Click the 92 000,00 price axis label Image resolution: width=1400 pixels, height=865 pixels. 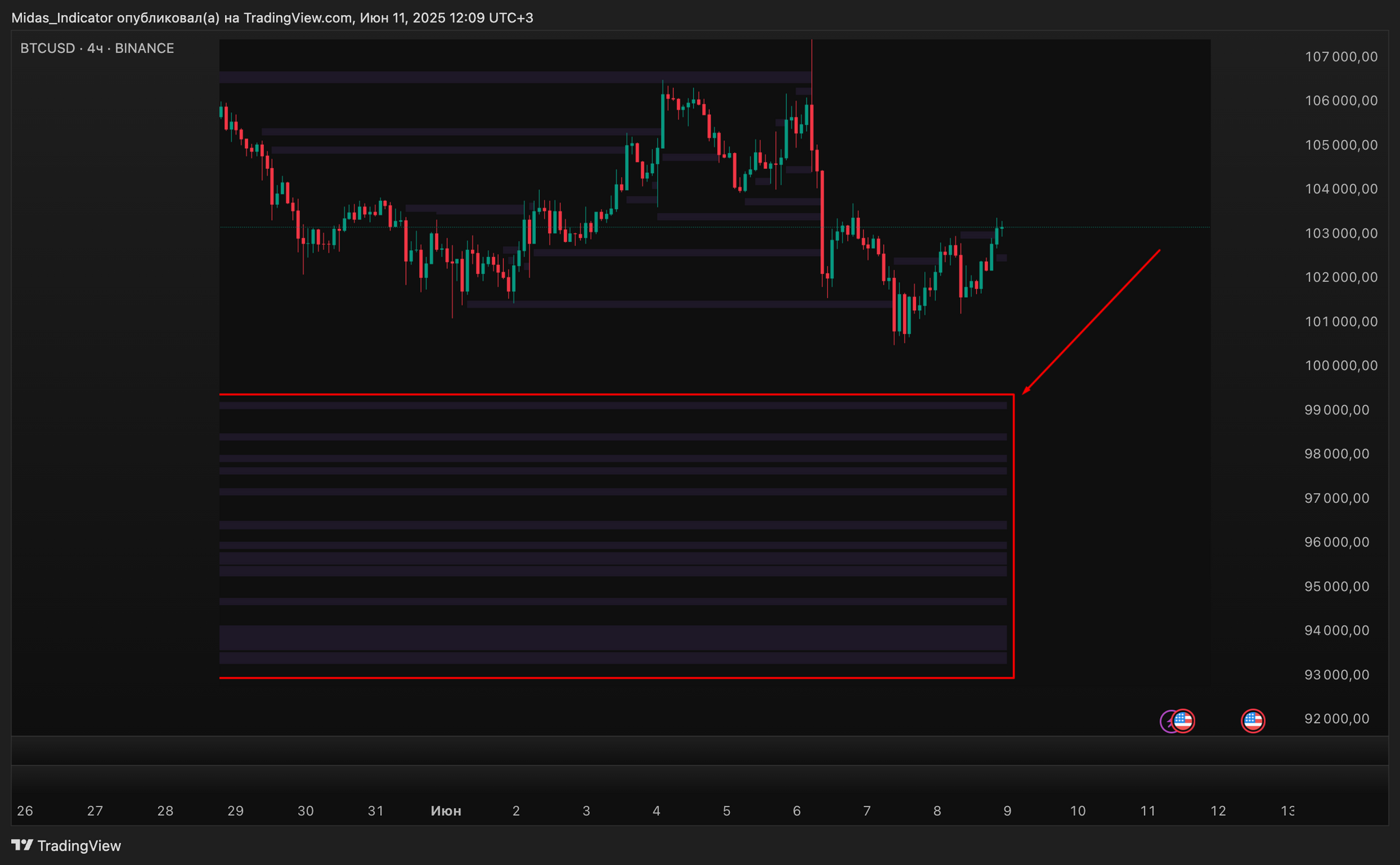1336,719
